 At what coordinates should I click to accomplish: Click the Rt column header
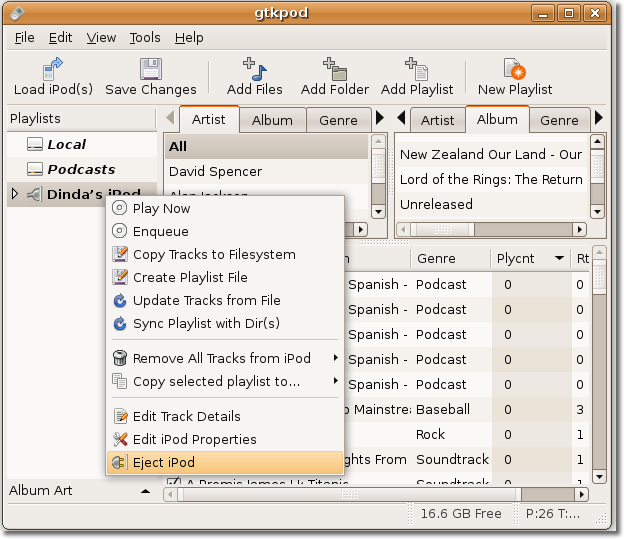tap(582, 258)
